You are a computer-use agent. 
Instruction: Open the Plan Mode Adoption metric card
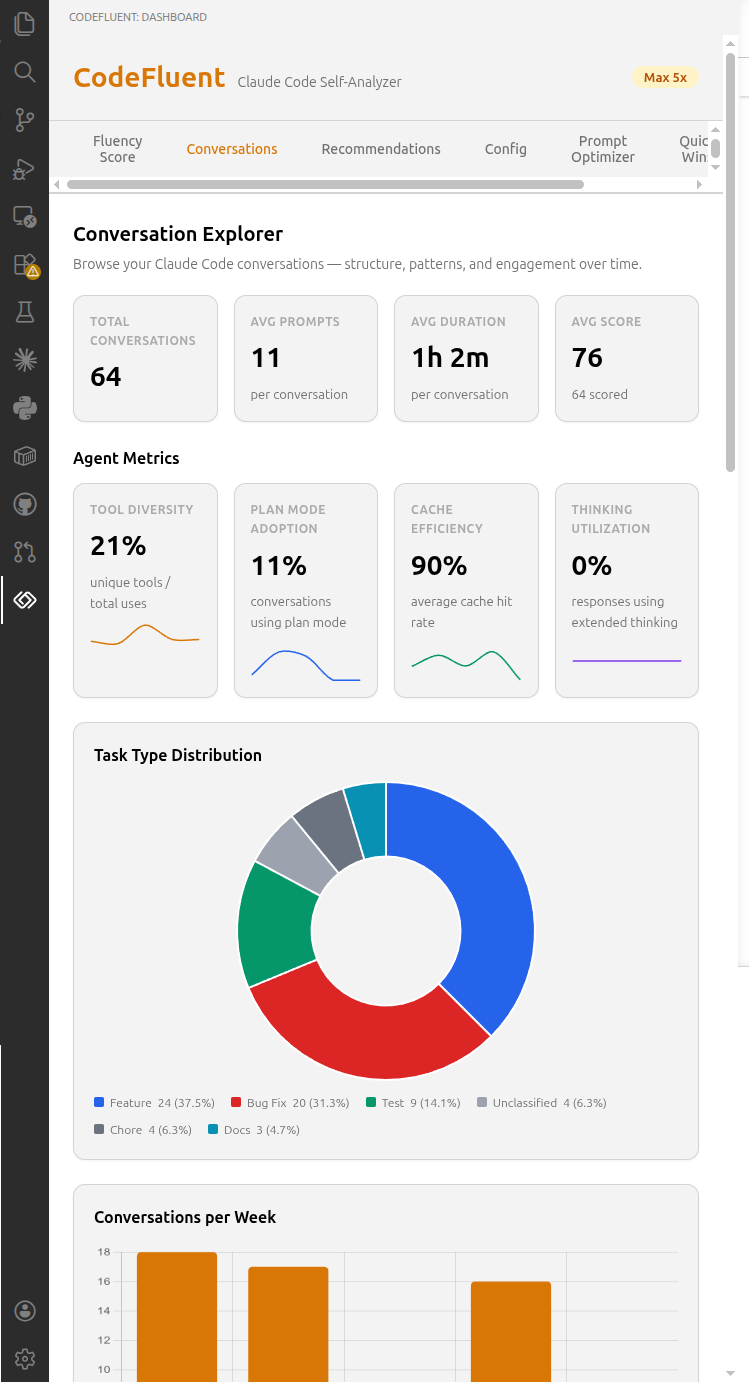click(x=306, y=590)
